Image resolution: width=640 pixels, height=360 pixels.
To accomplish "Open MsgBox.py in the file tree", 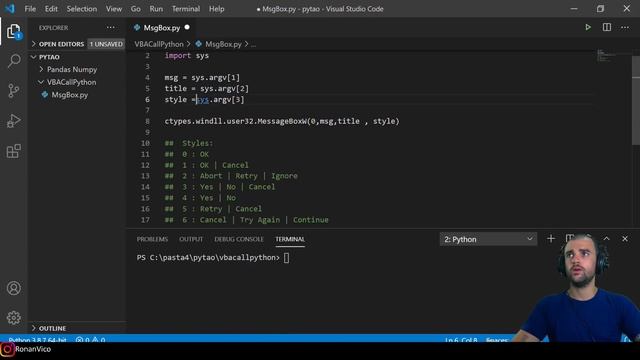I will click(x=69, y=95).
